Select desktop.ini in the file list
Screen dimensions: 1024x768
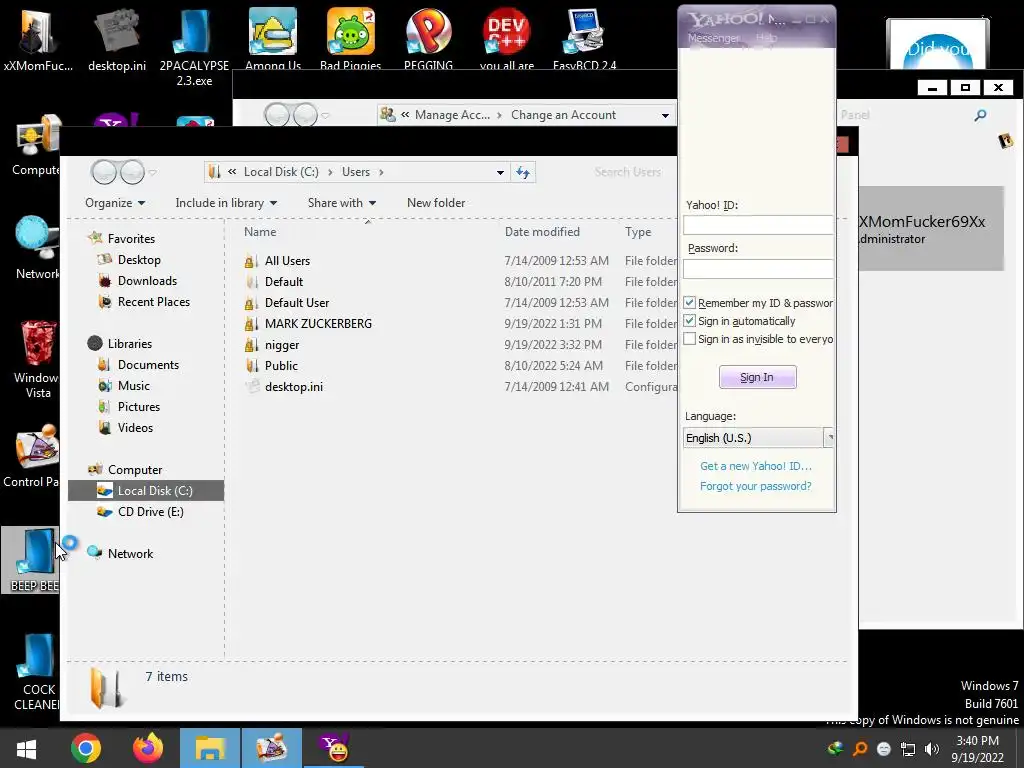294,387
